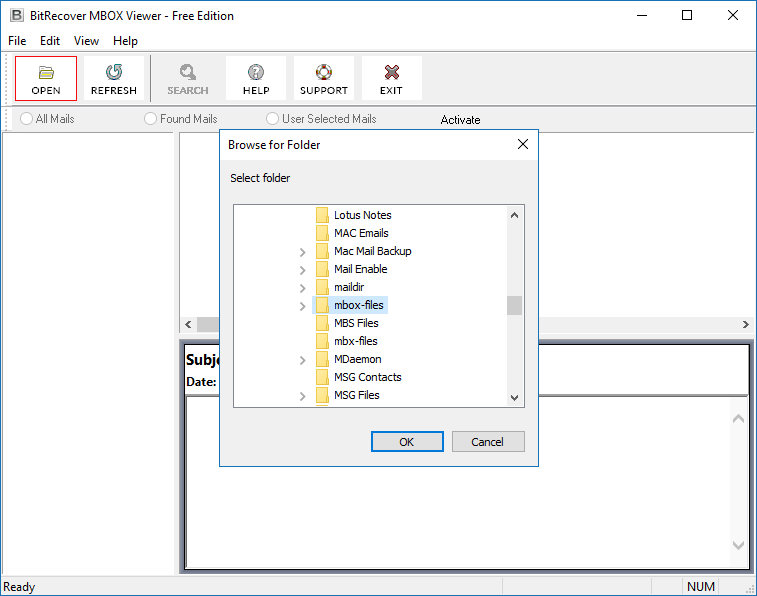The width and height of the screenshot is (757, 596).
Task: Select the mbox-files folder icon
Action: pyautogui.click(x=322, y=305)
